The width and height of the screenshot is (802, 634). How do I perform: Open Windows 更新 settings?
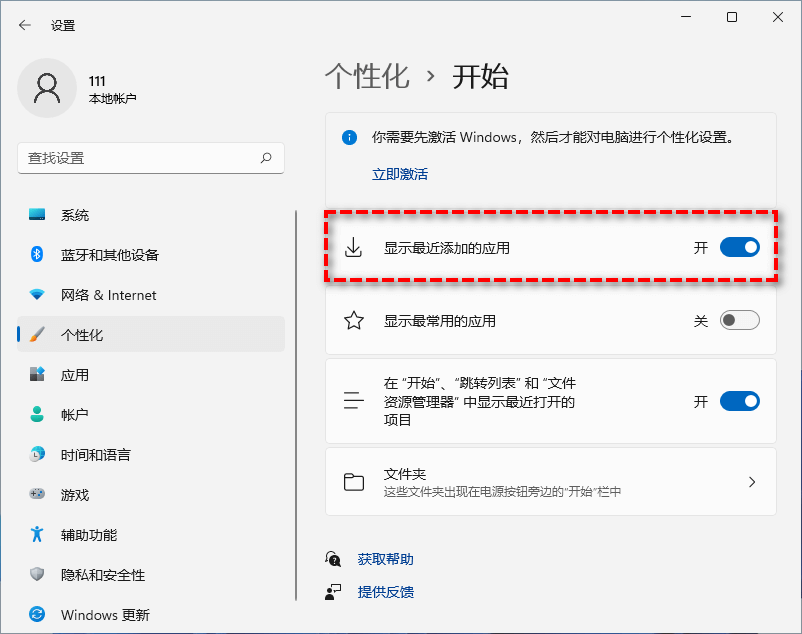[x=151, y=614]
